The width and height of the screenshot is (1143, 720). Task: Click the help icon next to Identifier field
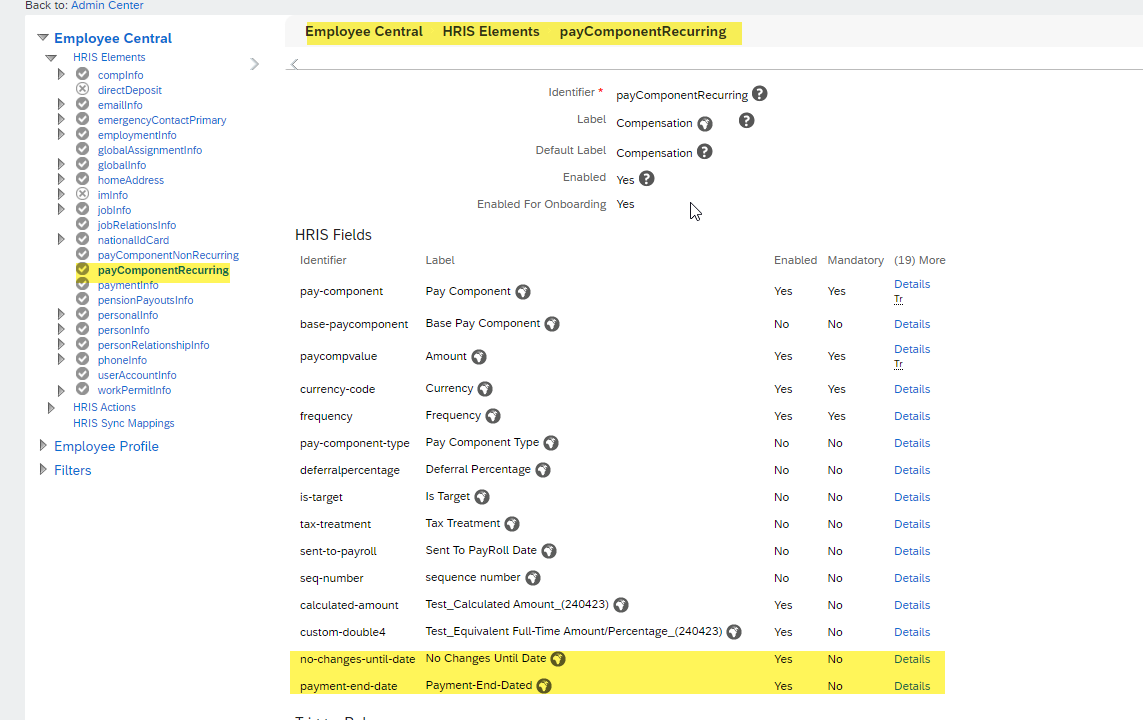tap(760, 94)
